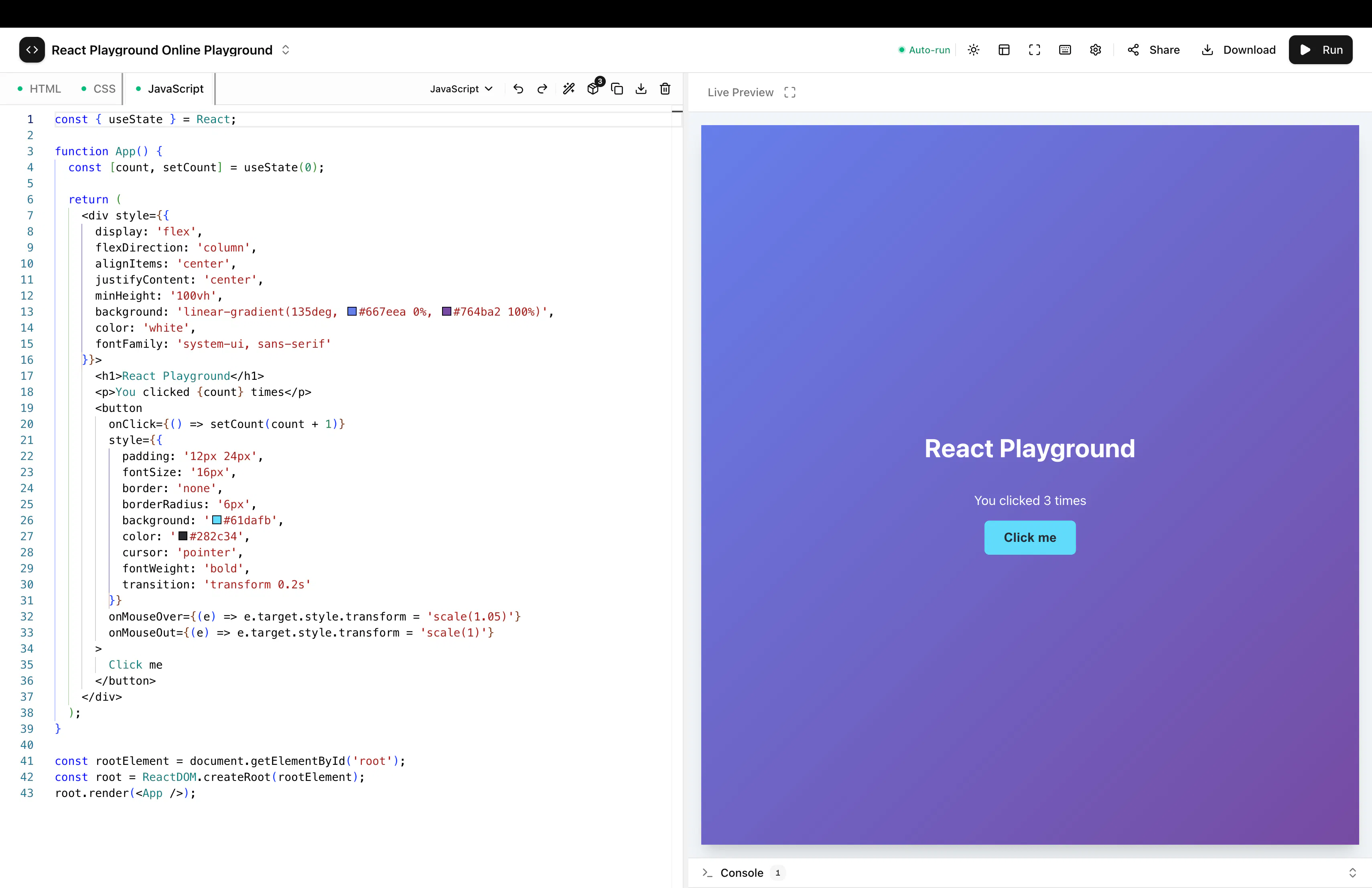This screenshot has width=1372, height=888.
Task: Redo the last edit
Action: (542, 89)
